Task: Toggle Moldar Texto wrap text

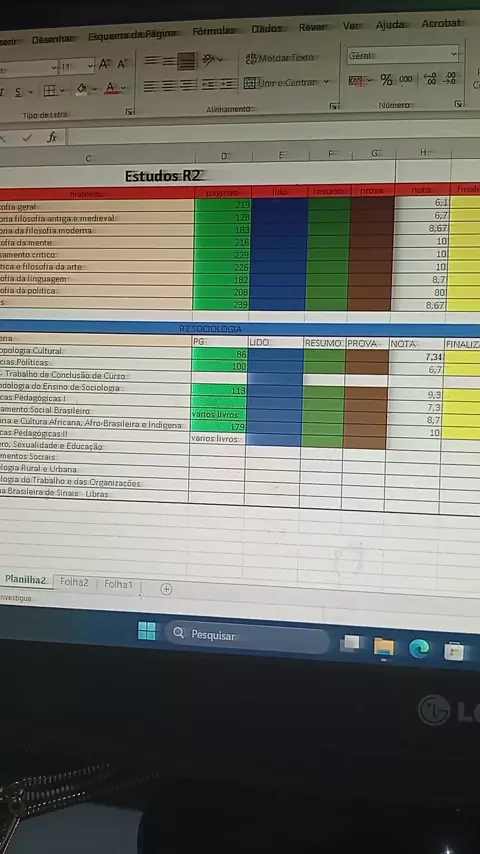Action: [x=280, y=58]
